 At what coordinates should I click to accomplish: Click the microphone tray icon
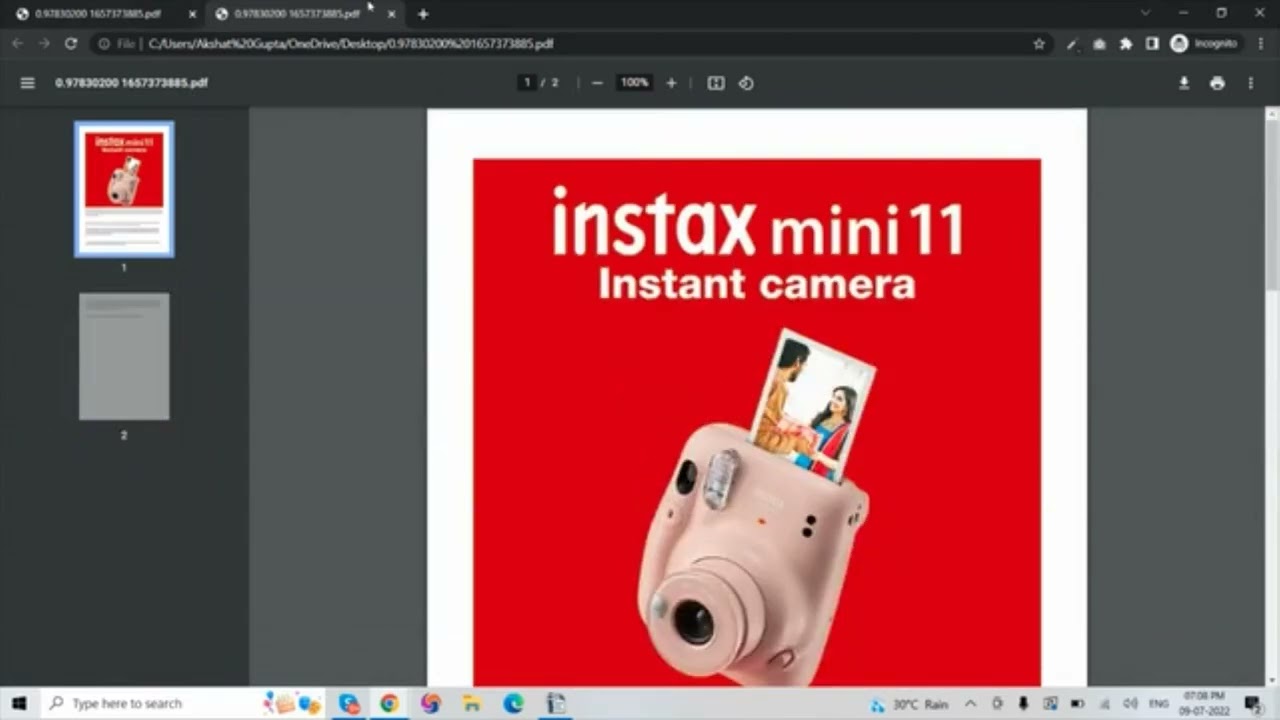(1024, 704)
